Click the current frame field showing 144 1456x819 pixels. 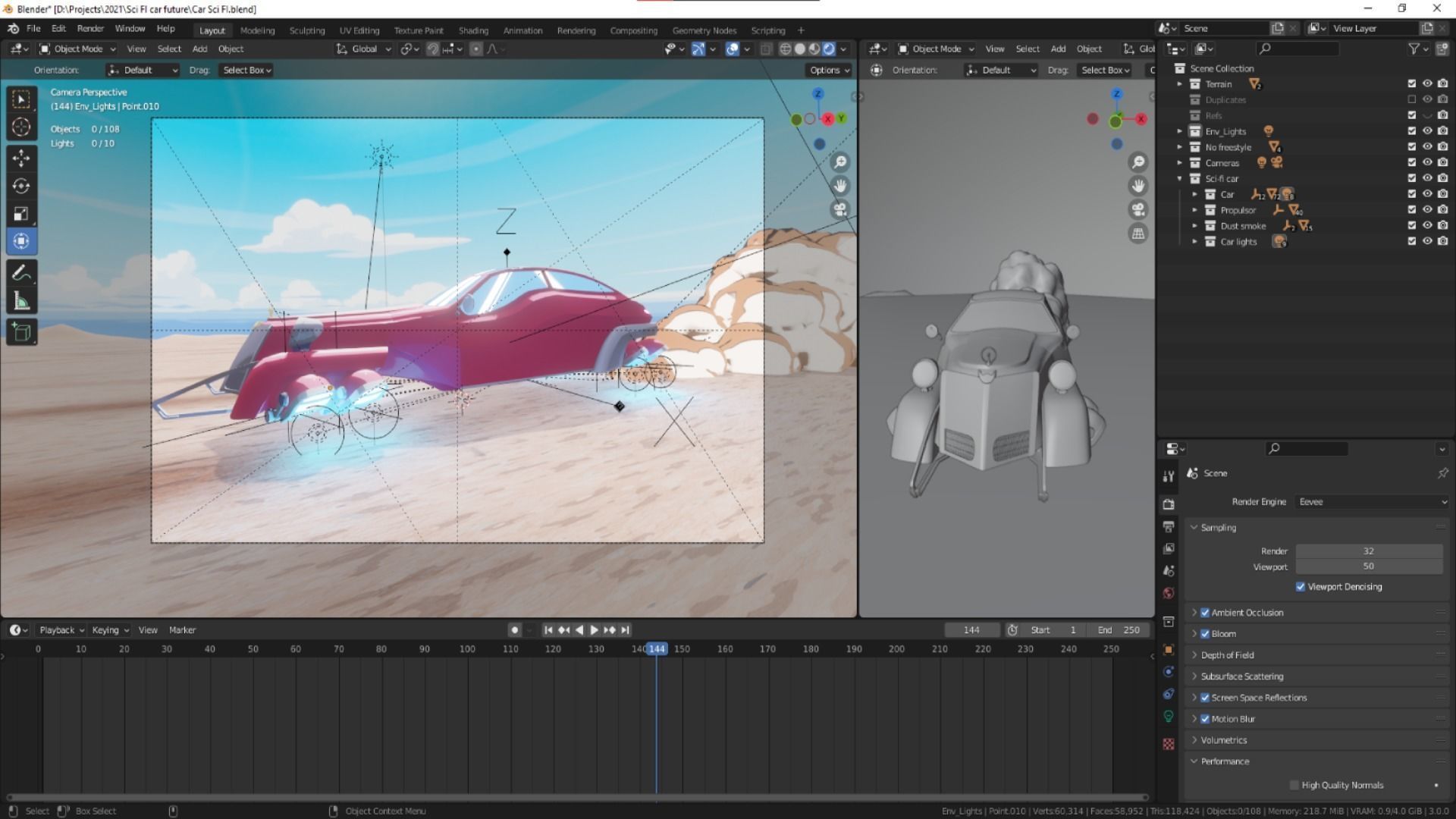tap(971, 630)
